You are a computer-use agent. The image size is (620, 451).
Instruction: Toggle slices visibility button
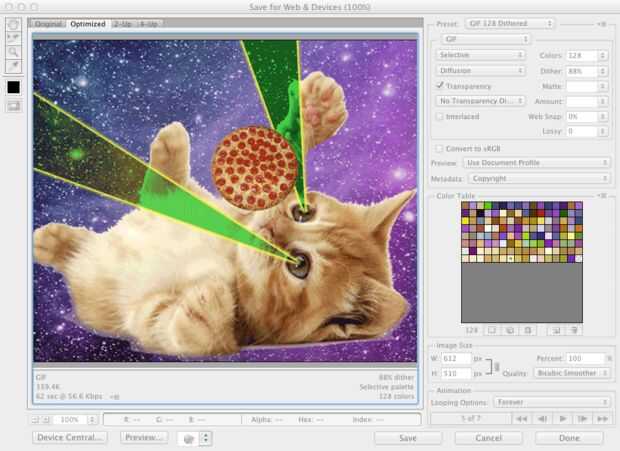tap(13, 106)
